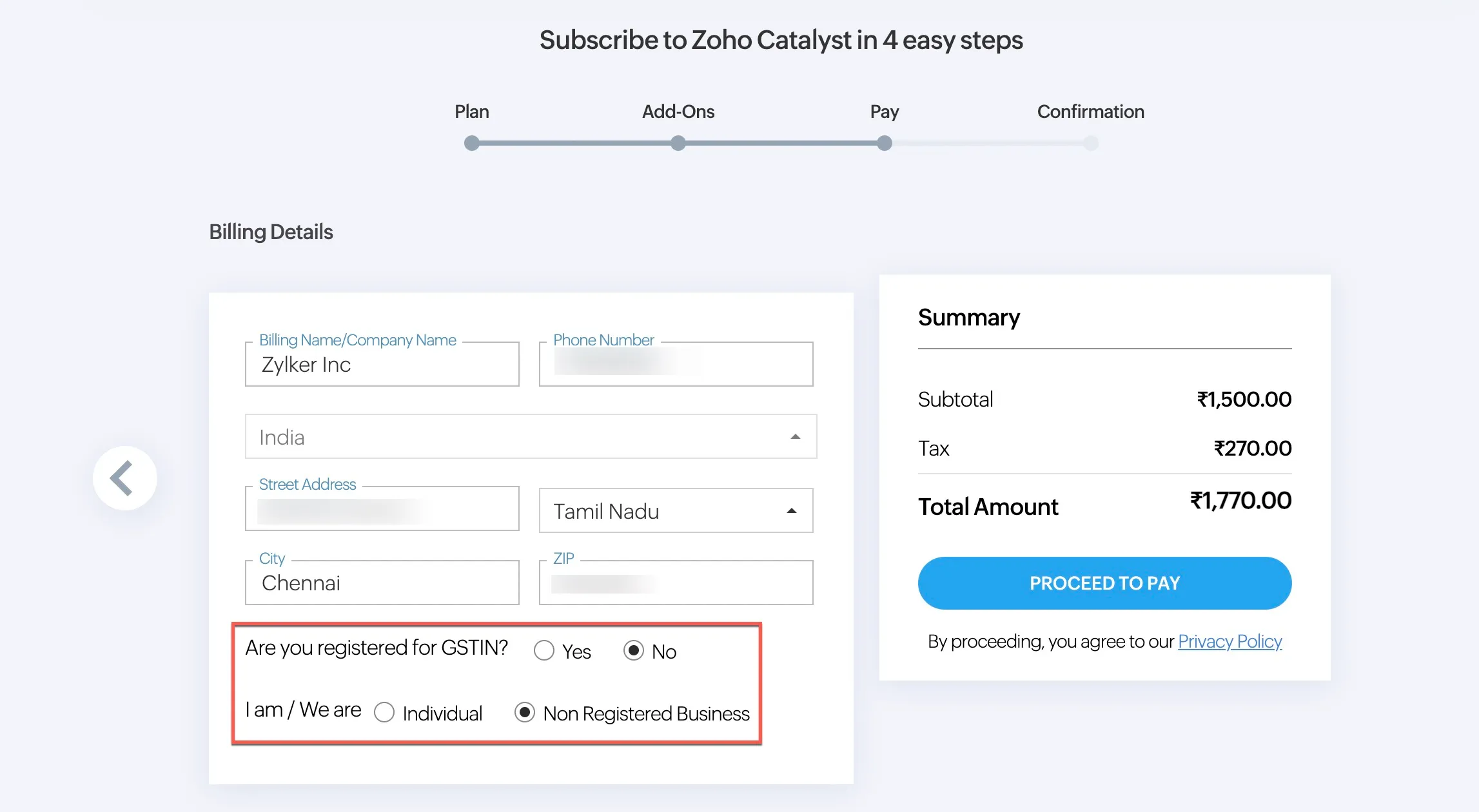Click the Add-Ons step dot
This screenshot has width=1479, height=812.
678,143
